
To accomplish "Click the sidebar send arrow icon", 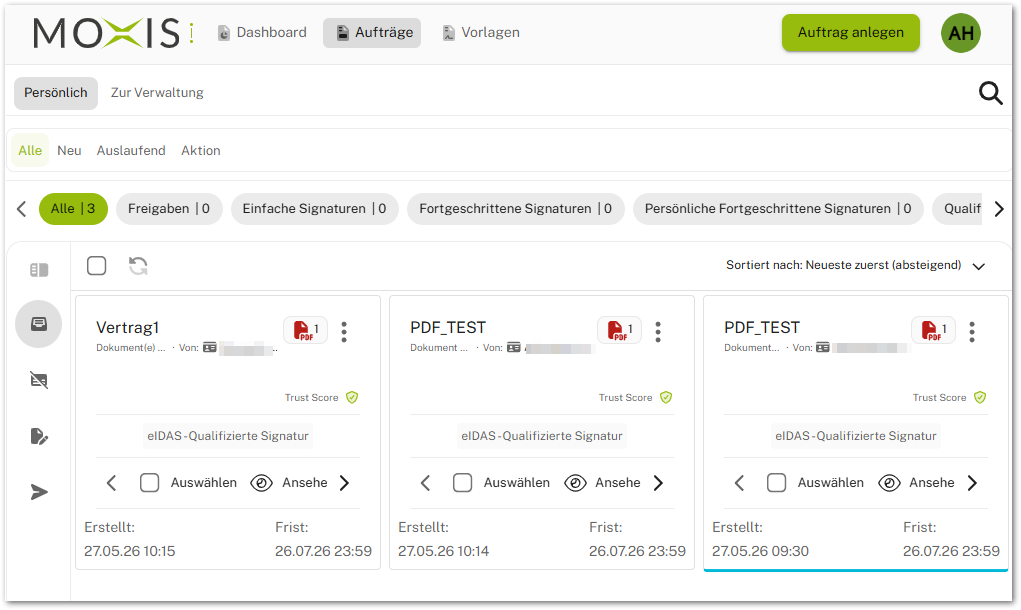I will click(39, 492).
